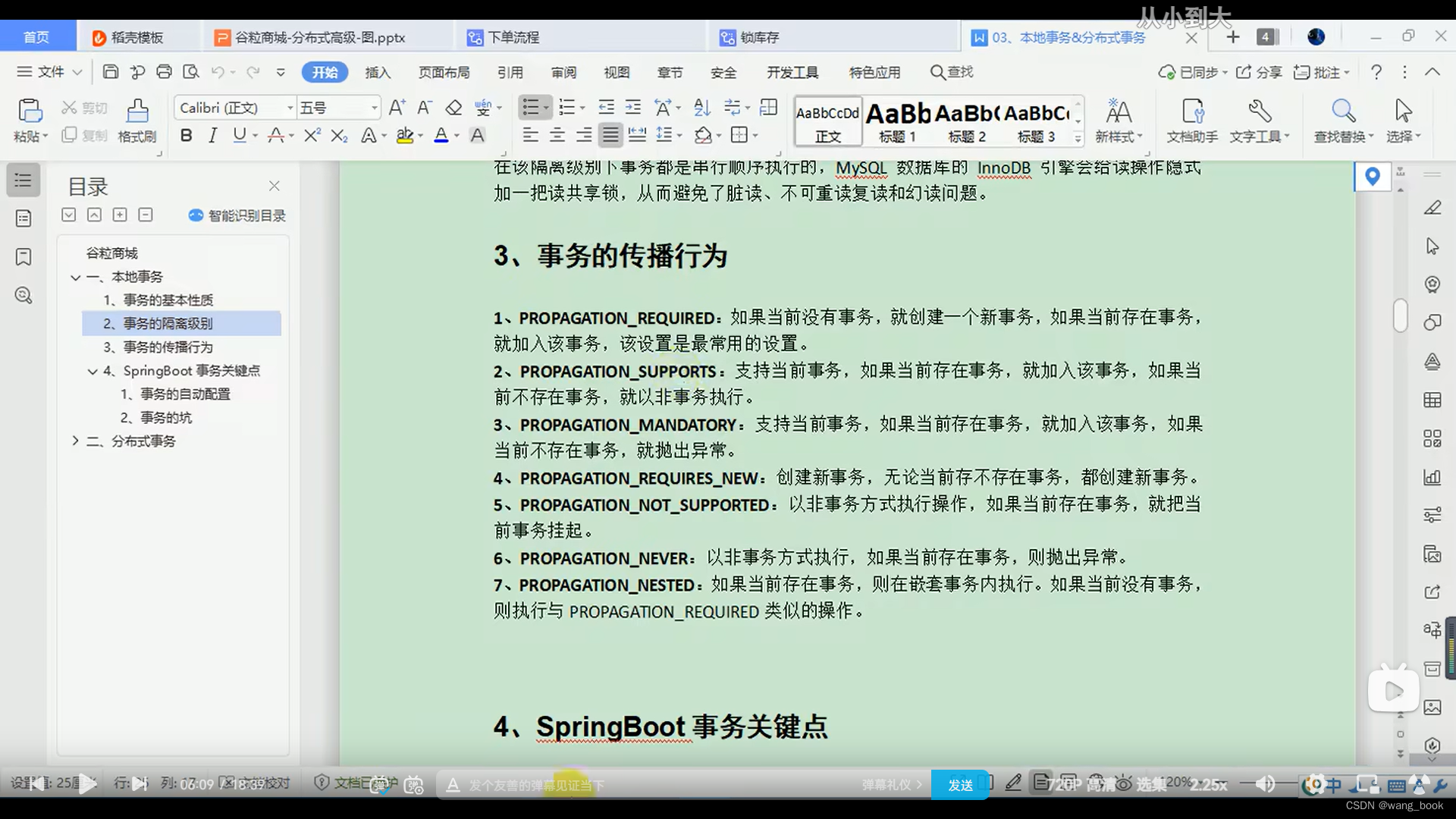Switch to the 插入 ribbon tab
1456x819 pixels.
click(x=378, y=72)
